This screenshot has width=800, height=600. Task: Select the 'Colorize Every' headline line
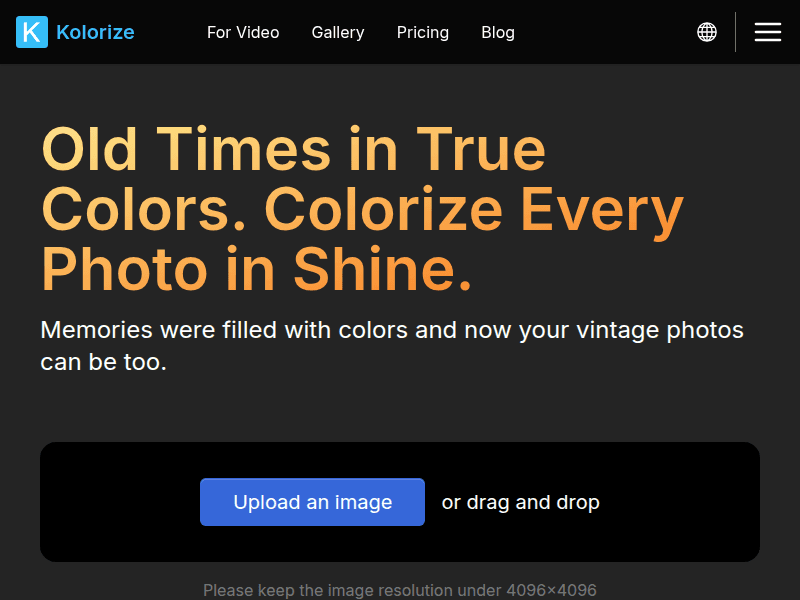pos(474,210)
